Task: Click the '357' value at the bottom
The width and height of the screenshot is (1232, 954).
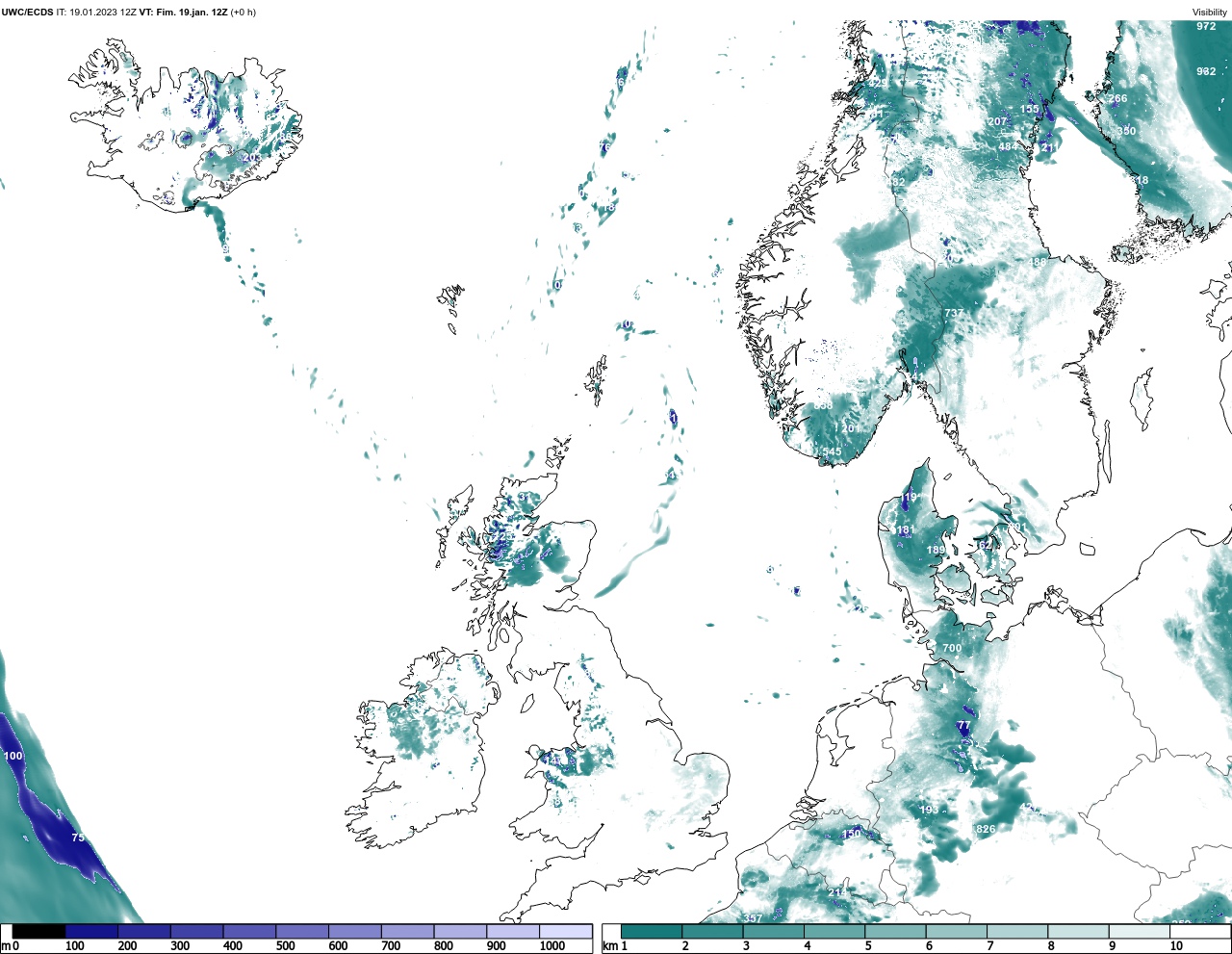Action: coord(754,918)
